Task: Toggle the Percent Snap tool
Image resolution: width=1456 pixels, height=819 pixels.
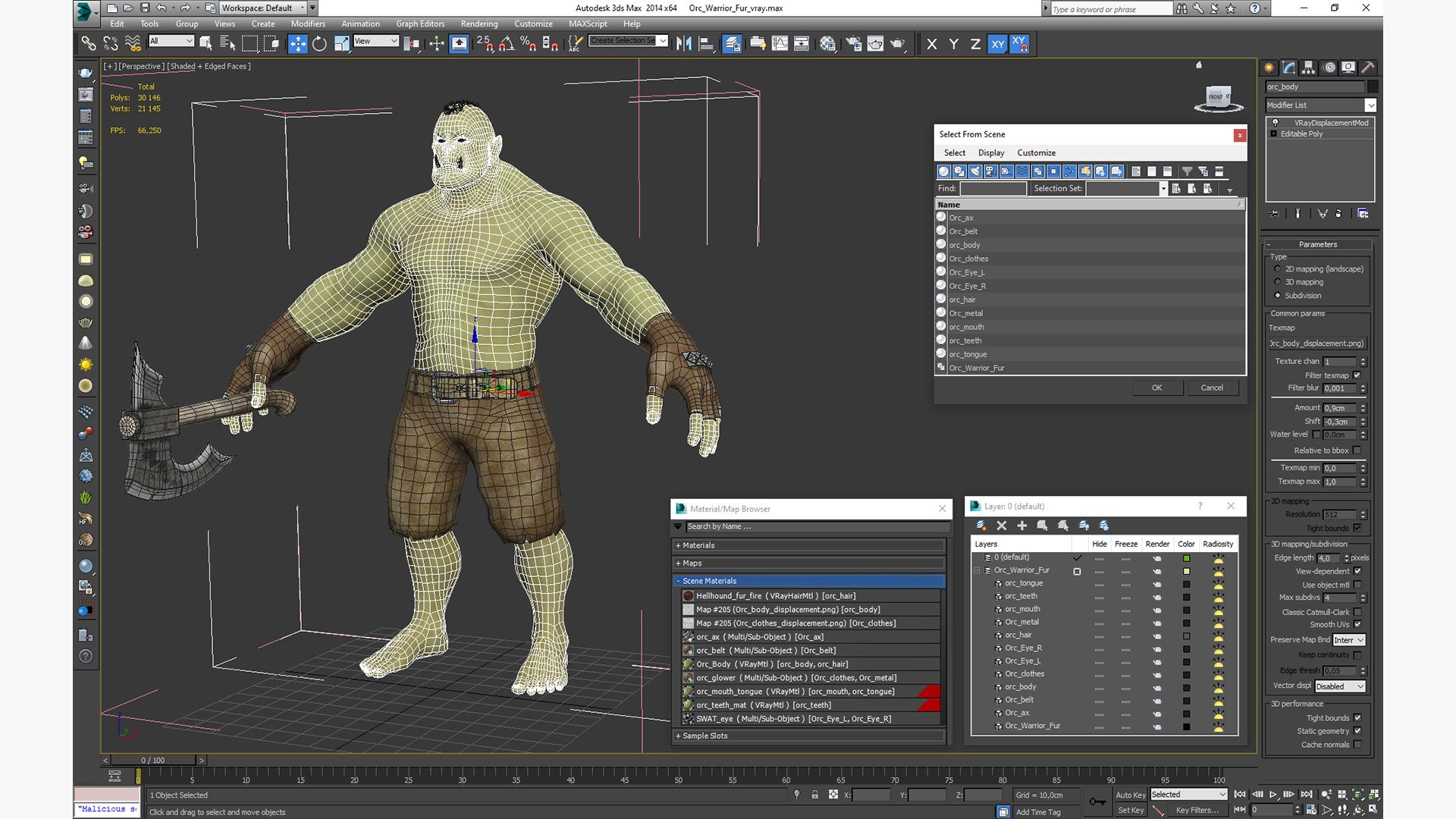Action: tap(529, 44)
